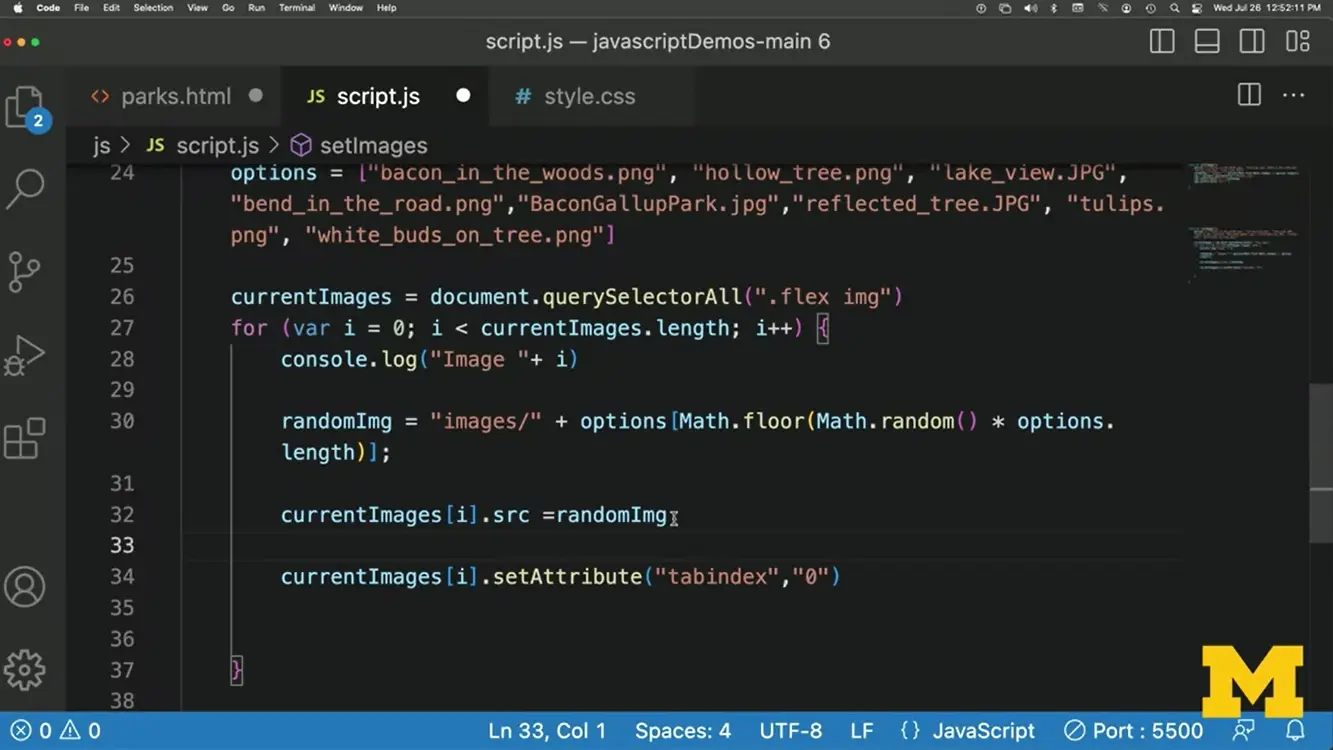The image size is (1333, 750).
Task: Click '"tabindex"' string on line 34
Action: pos(717,577)
